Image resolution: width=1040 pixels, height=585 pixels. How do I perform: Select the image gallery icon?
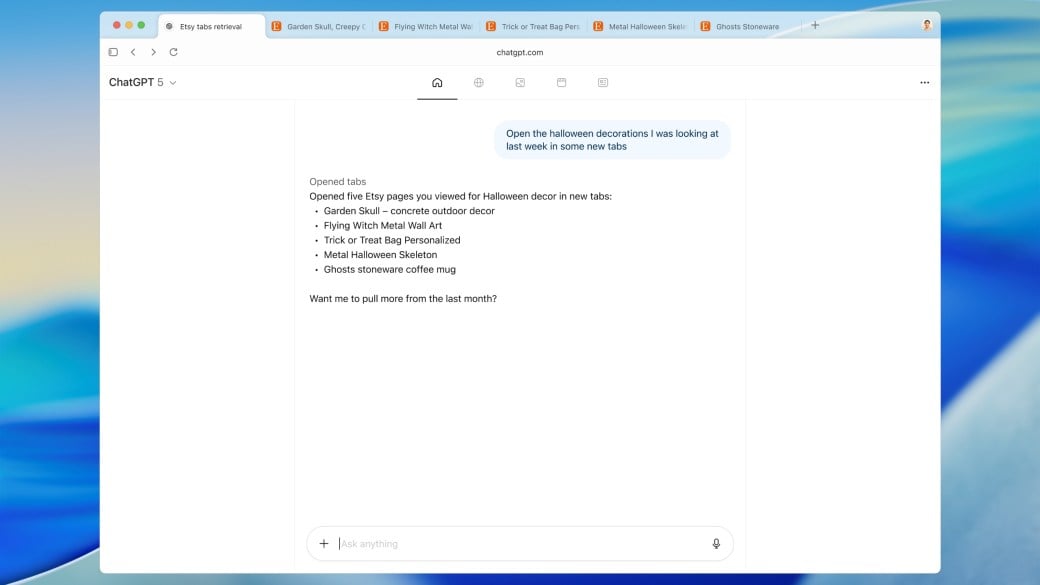520,83
